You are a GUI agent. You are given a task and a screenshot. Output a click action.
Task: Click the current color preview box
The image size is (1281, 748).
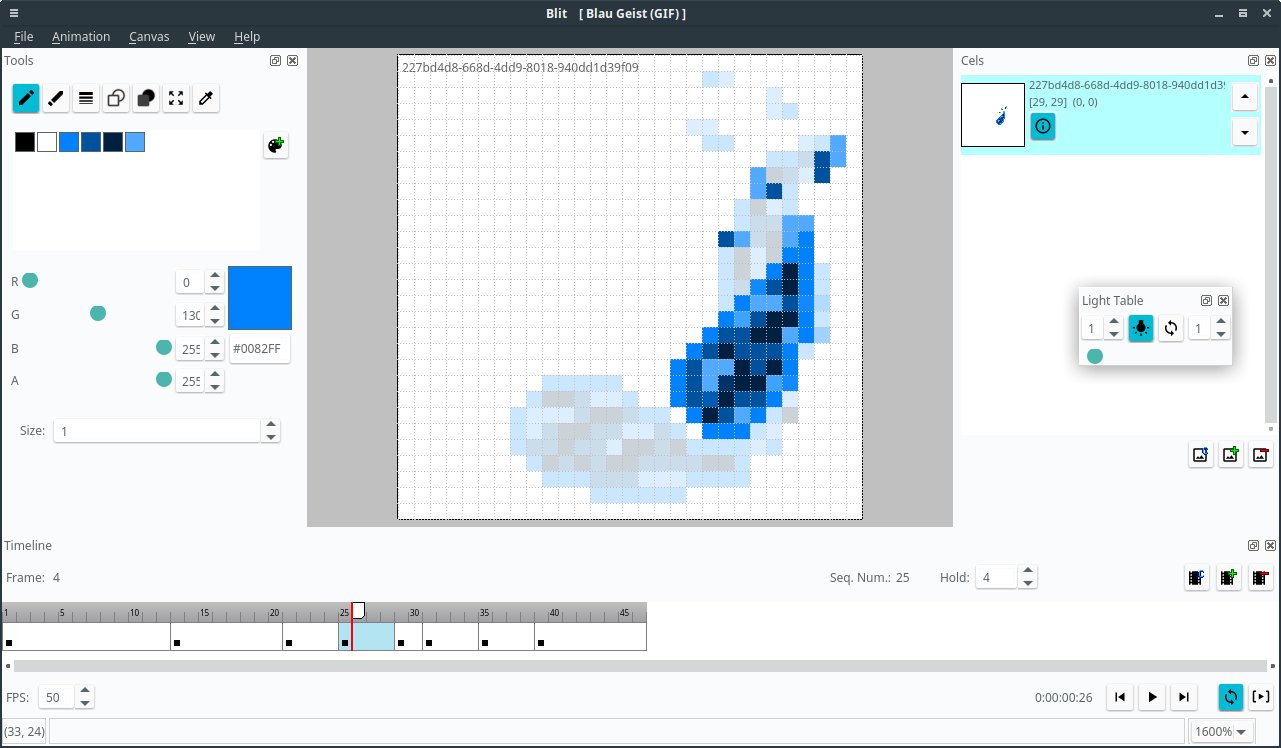260,298
